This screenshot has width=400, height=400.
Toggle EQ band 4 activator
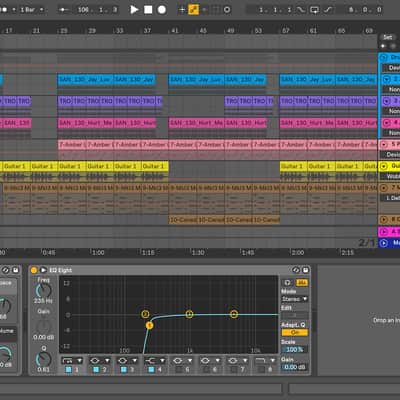(151, 369)
